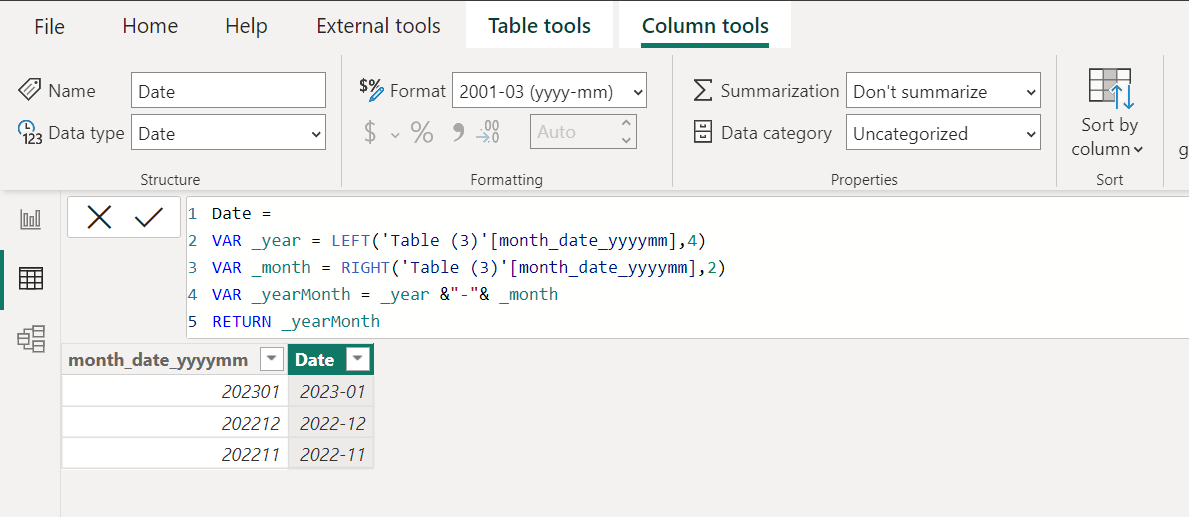Toggle thousands separator comma icon
The image size is (1189, 517).
[458, 133]
